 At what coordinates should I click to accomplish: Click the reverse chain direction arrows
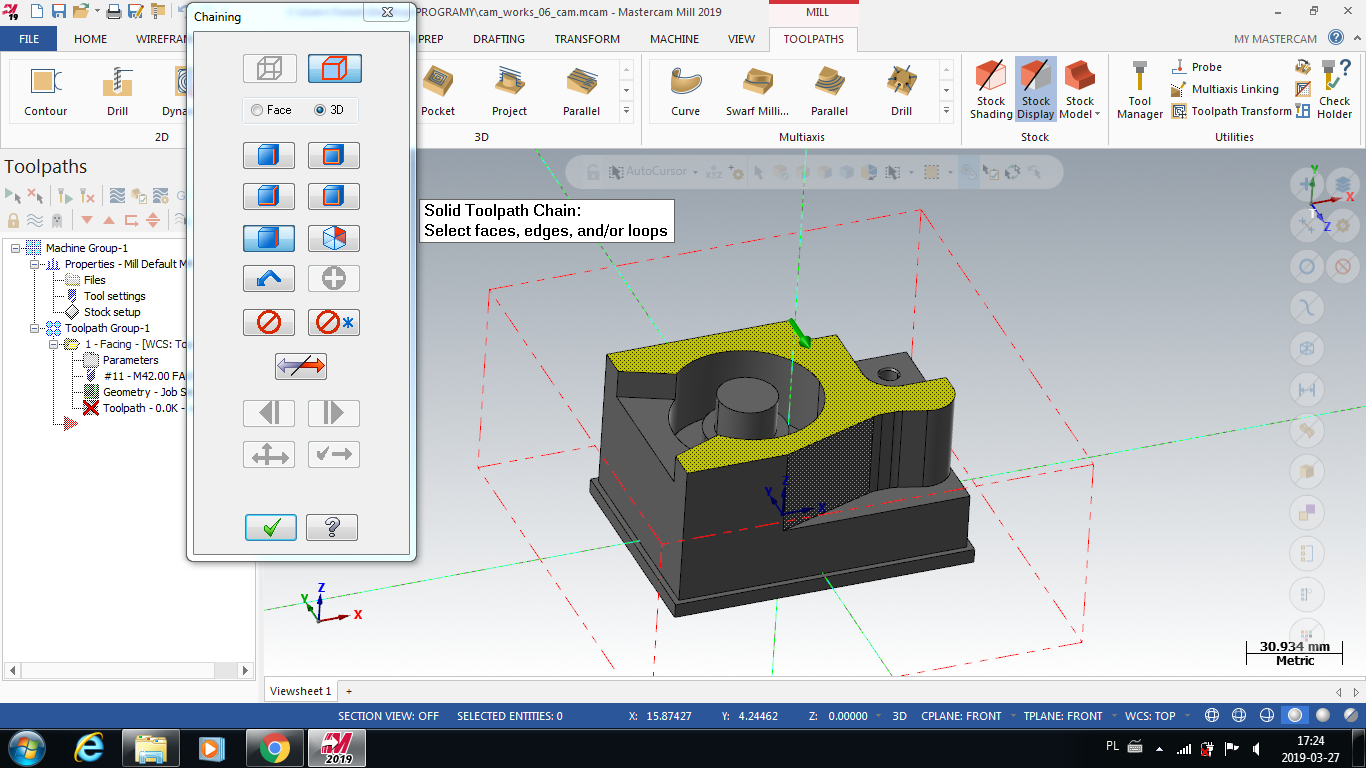[x=301, y=366]
